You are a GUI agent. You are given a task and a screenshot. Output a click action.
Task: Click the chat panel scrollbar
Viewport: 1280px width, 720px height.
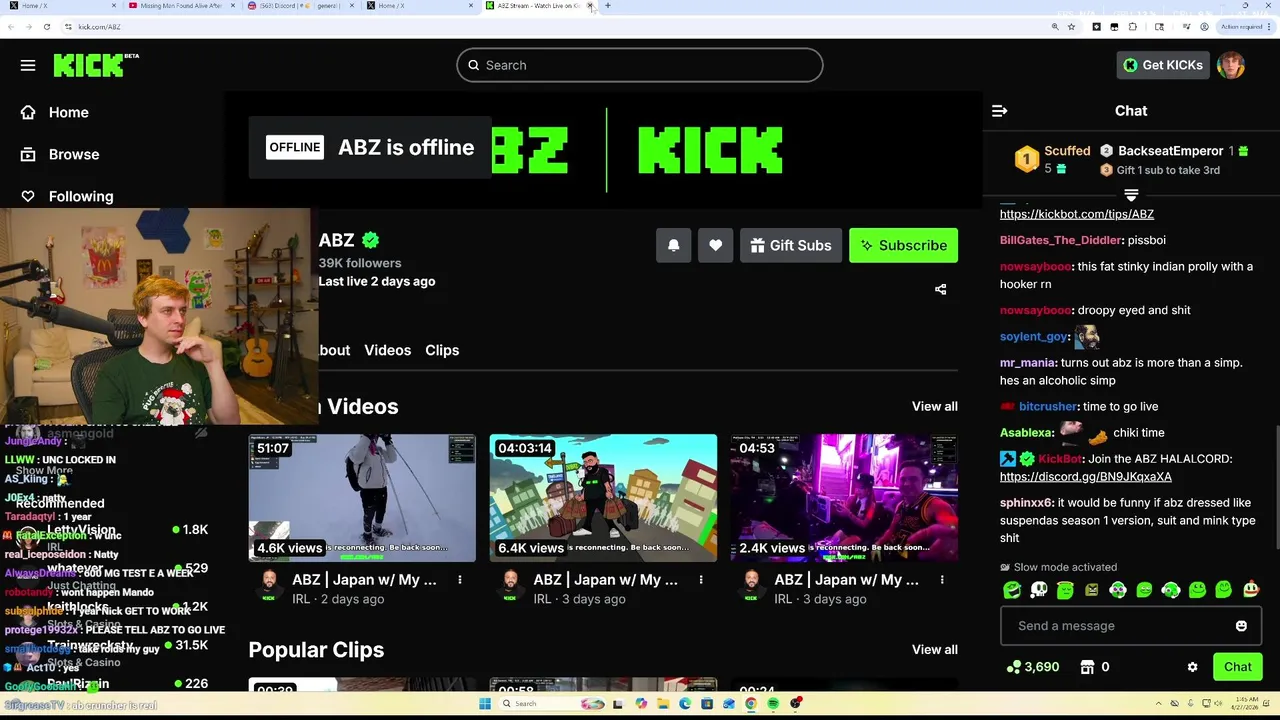pyautogui.click(x=1276, y=485)
